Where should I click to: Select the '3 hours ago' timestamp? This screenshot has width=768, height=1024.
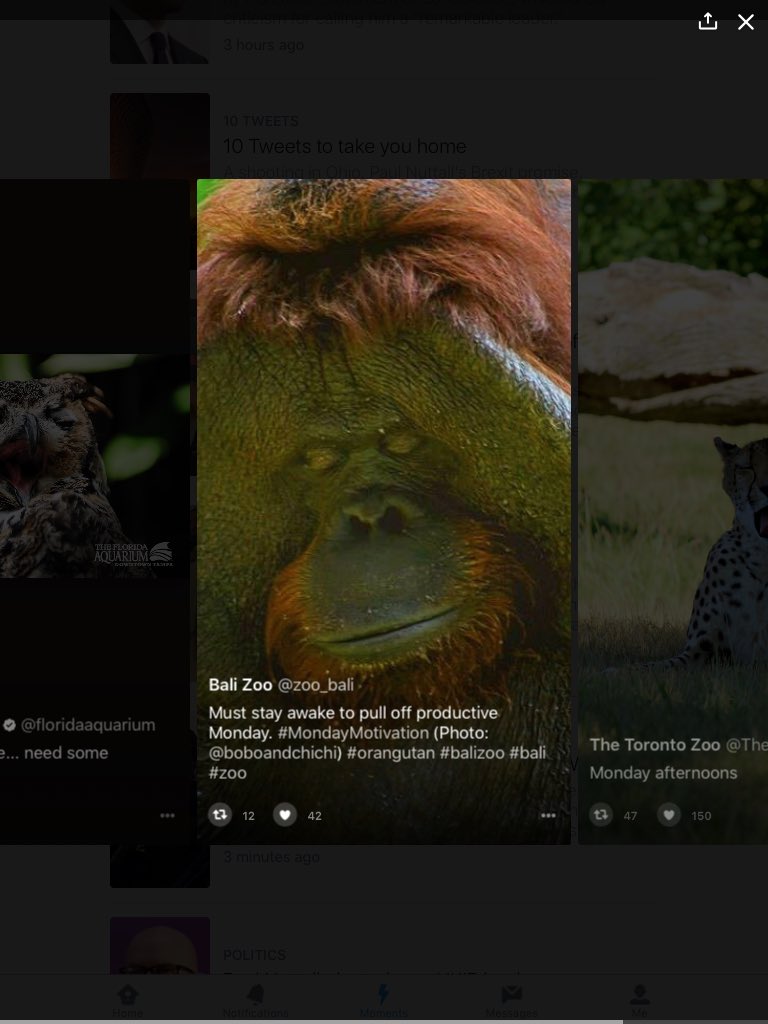pos(264,45)
